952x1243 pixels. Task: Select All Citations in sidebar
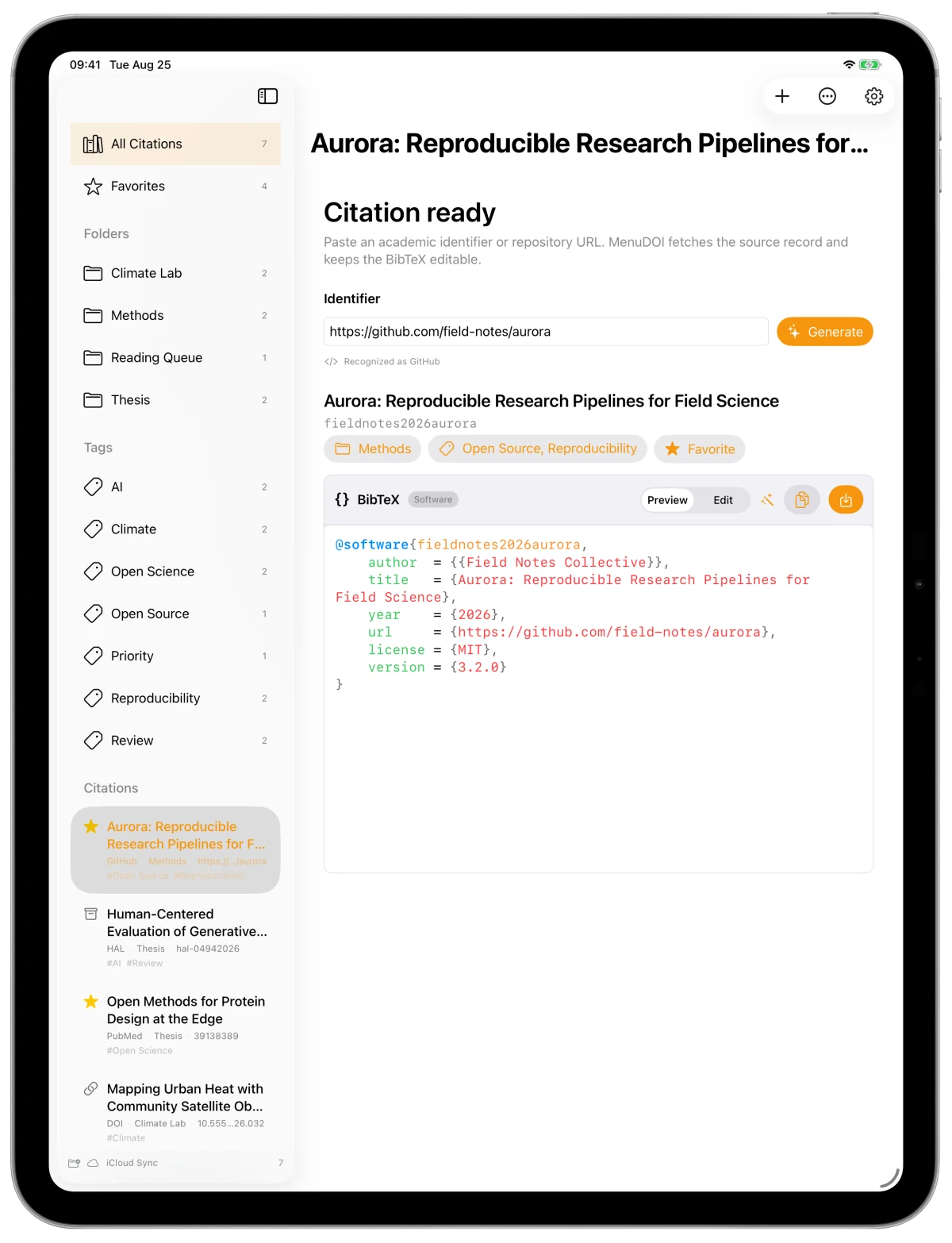tap(175, 144)
